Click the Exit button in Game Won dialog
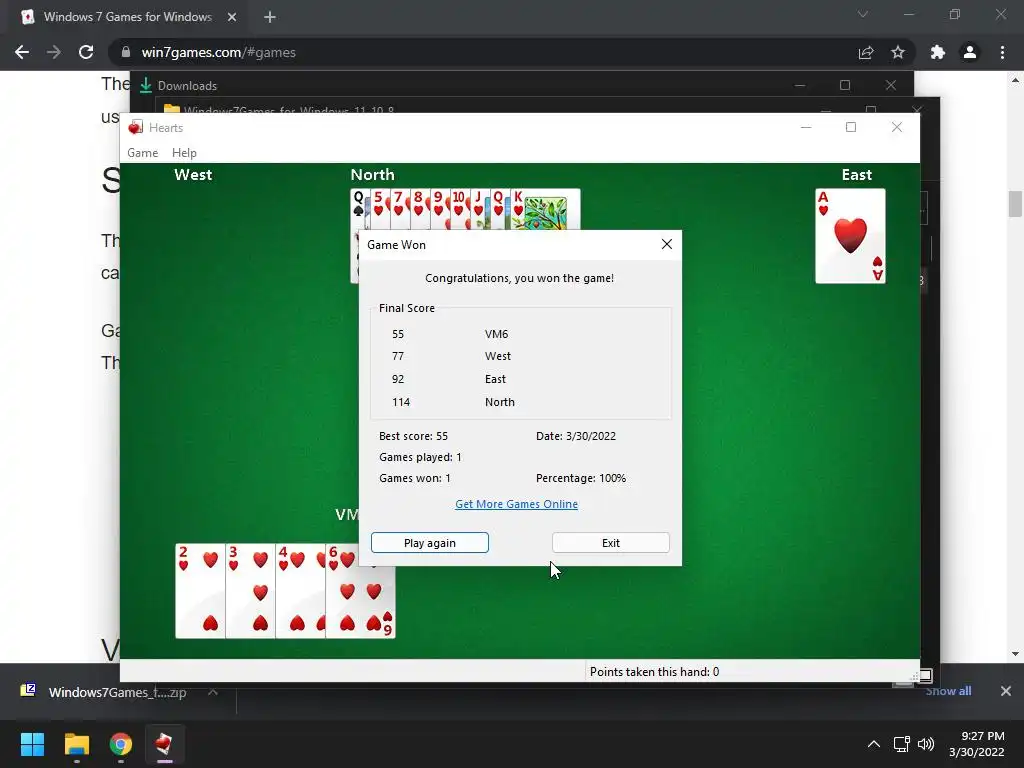1024x768 pixels. click(x=611, y=543)
